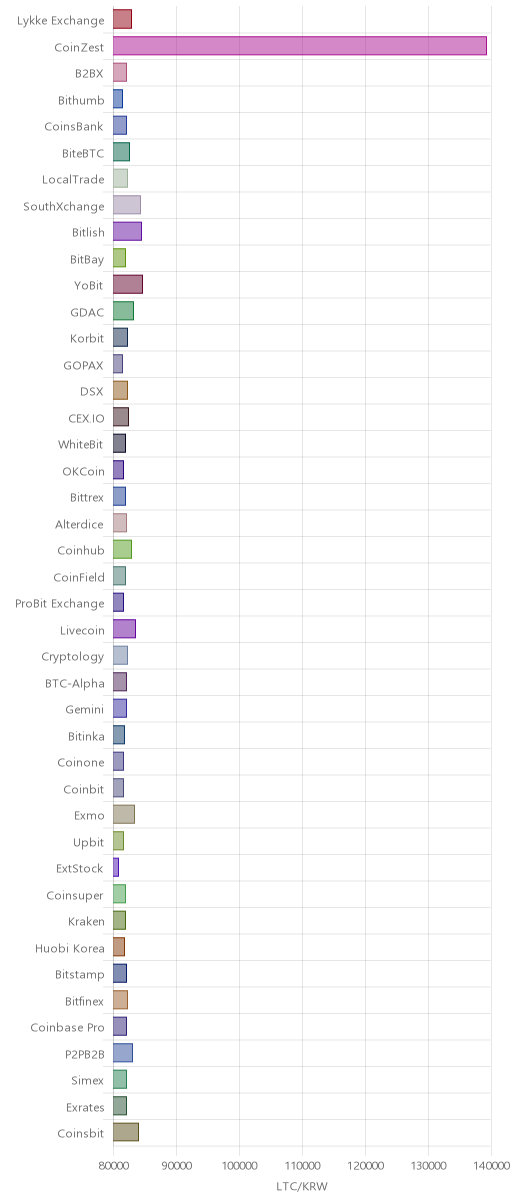Click the CoinZest bar
Image resolution: width=512 pixels, height=1204 pixels.
[300, 46]
